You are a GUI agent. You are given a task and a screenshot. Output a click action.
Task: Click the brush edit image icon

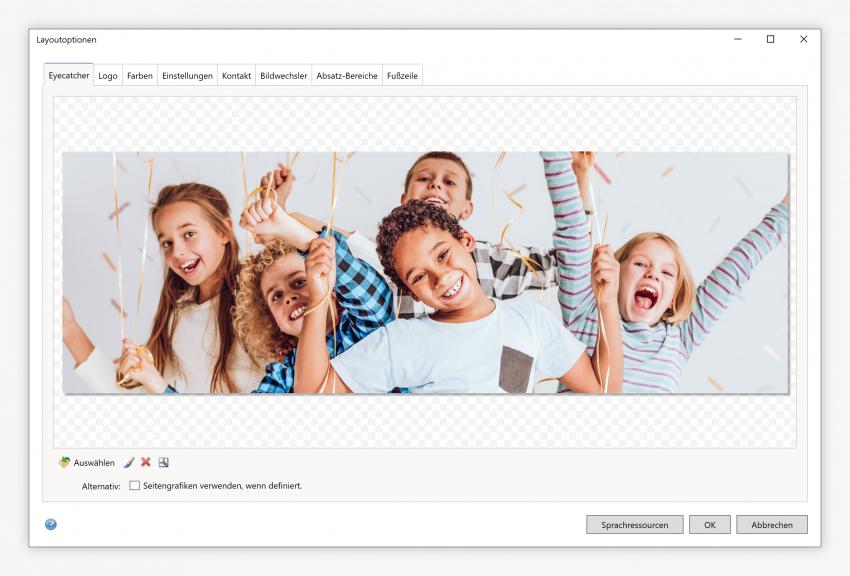click(x=129, y=463)
